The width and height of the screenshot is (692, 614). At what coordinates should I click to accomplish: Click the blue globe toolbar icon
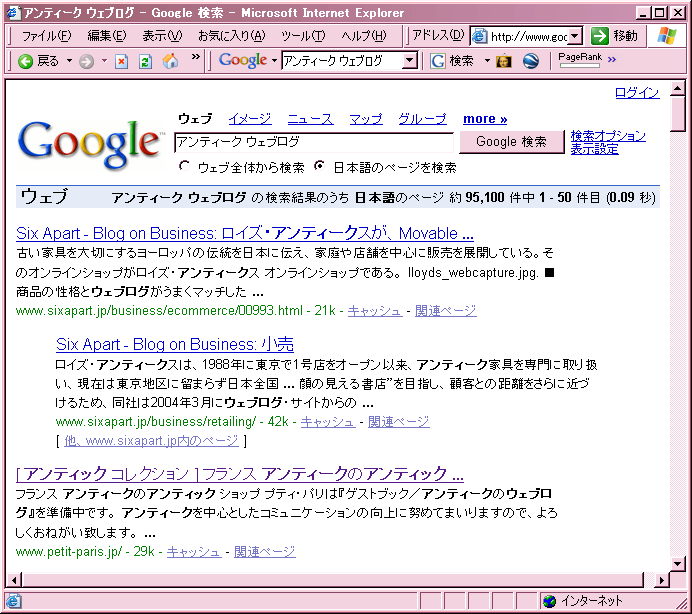531,61
